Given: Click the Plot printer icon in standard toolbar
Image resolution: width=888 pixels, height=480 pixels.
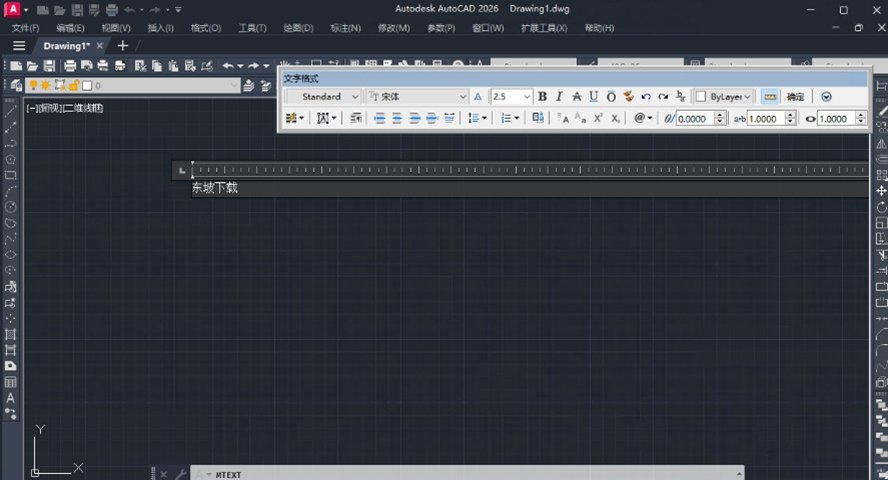Looking at the screenshot, I should pyautogui.click(x=70, y=66).
